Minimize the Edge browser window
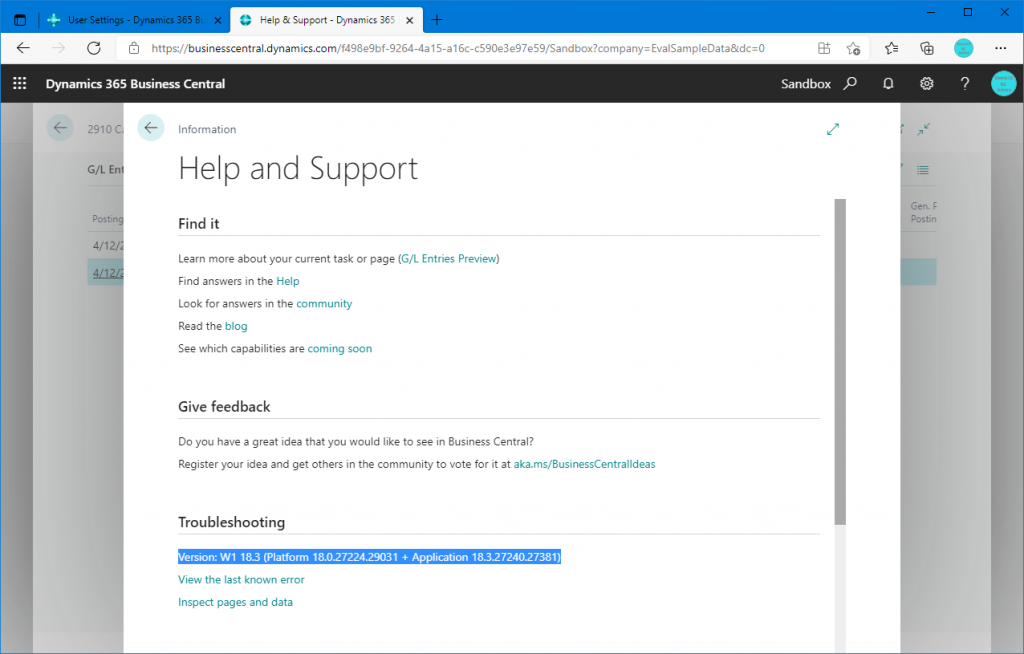This screenshot has width=1024, height=654. [x=931, y=12]
